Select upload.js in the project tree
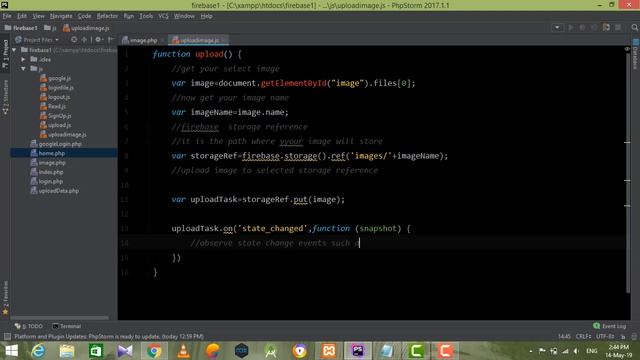640x360 pixels. coord(55,125)
